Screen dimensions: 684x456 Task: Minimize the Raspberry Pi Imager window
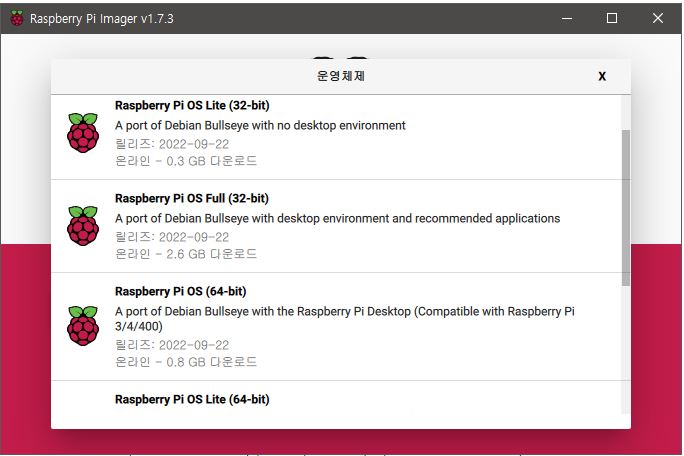567,18
